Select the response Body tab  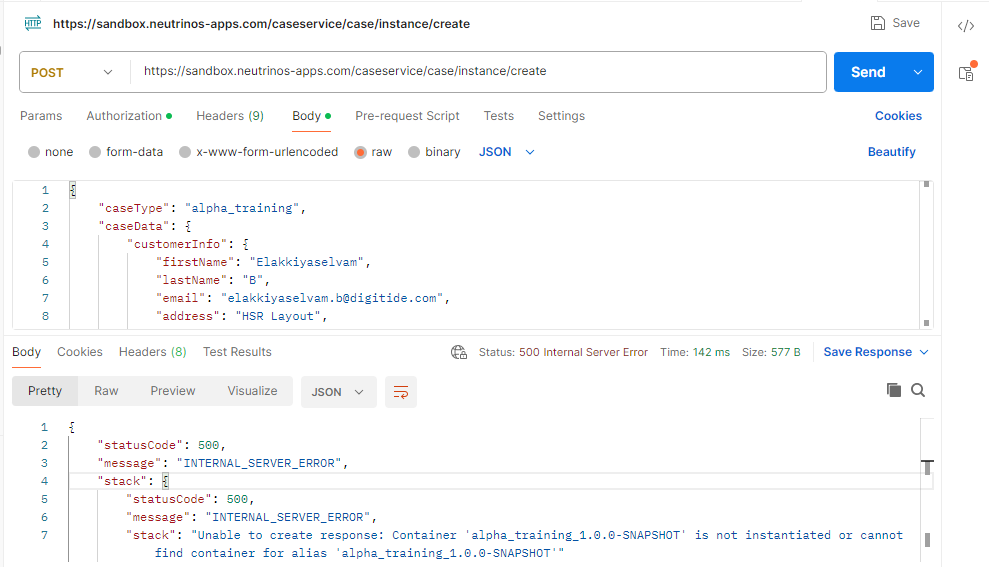click(x=26, y=352)
